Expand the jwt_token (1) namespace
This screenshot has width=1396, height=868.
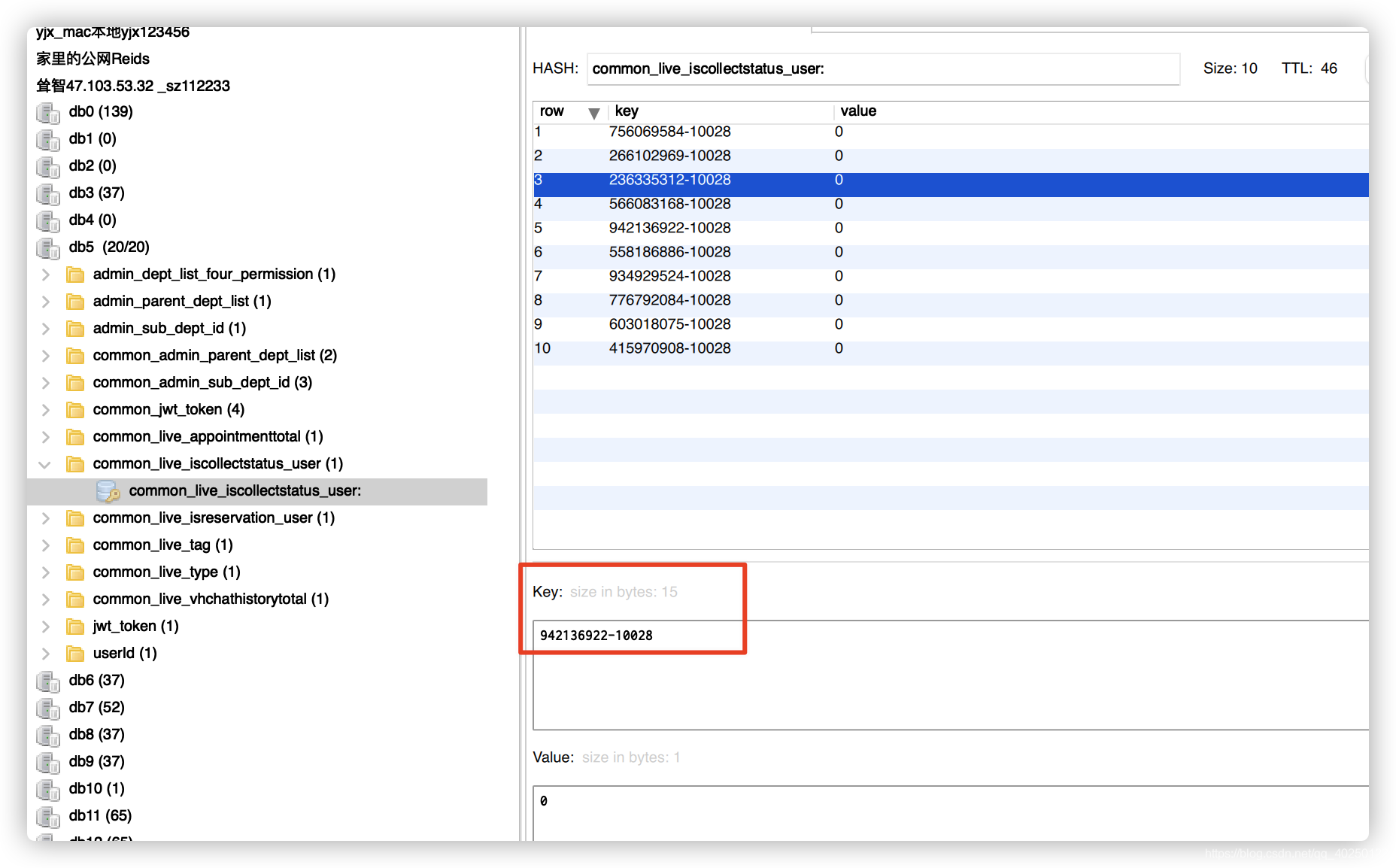(46, 627)
